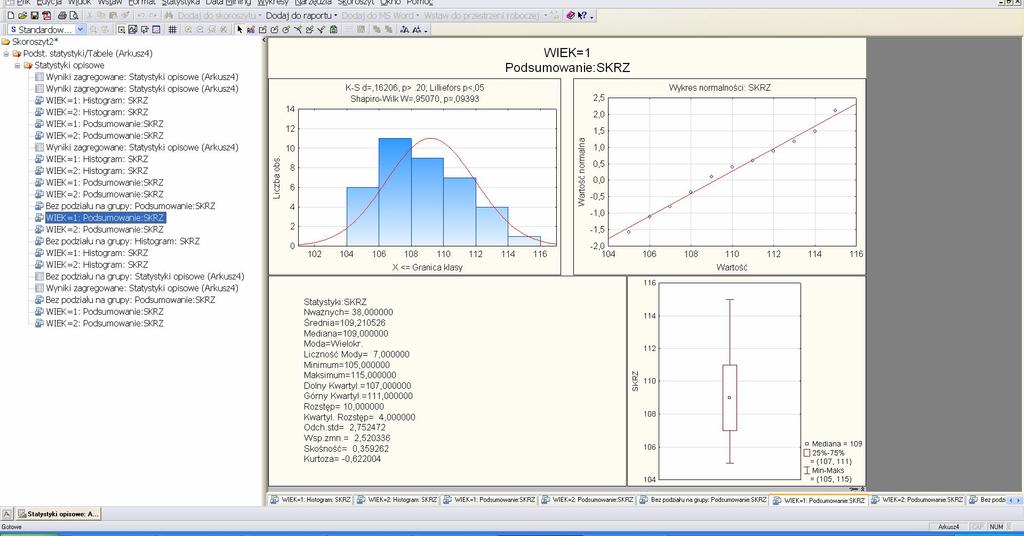Viewport: 1024px width, 536px height.
Task: Open the Plik menu
Action: coord(23,3)
